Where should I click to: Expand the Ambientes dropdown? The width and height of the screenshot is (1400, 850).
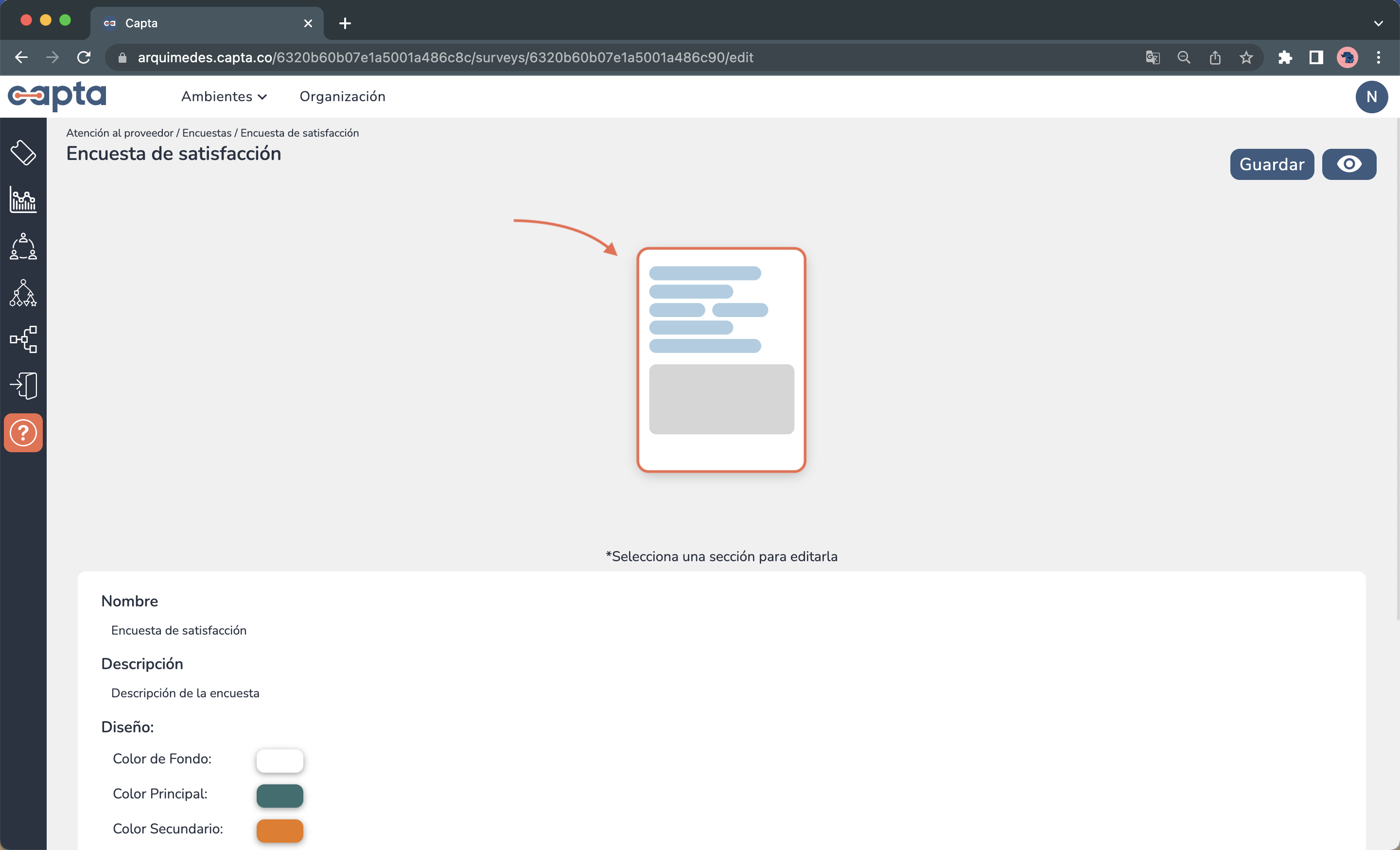tap(224, 97)
